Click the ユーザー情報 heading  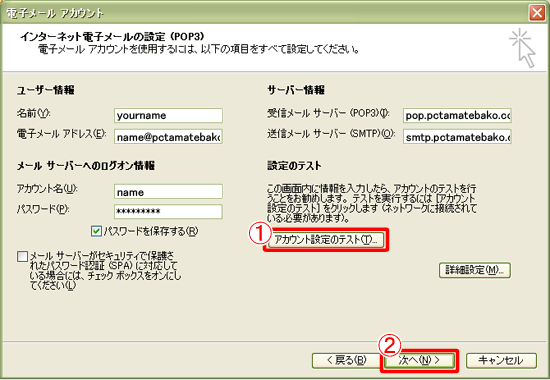[46, 90]
